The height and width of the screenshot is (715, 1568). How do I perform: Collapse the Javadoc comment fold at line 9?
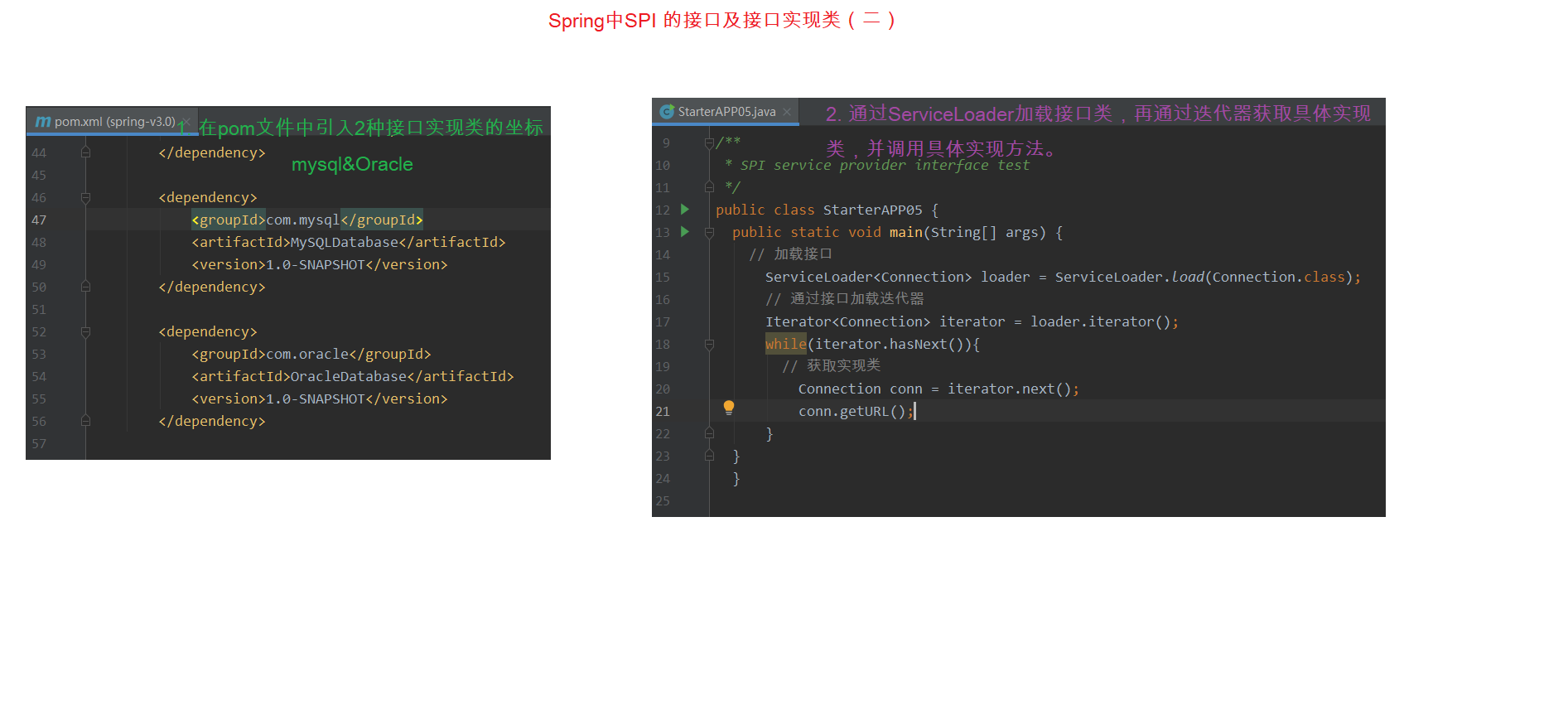(709, 143)
